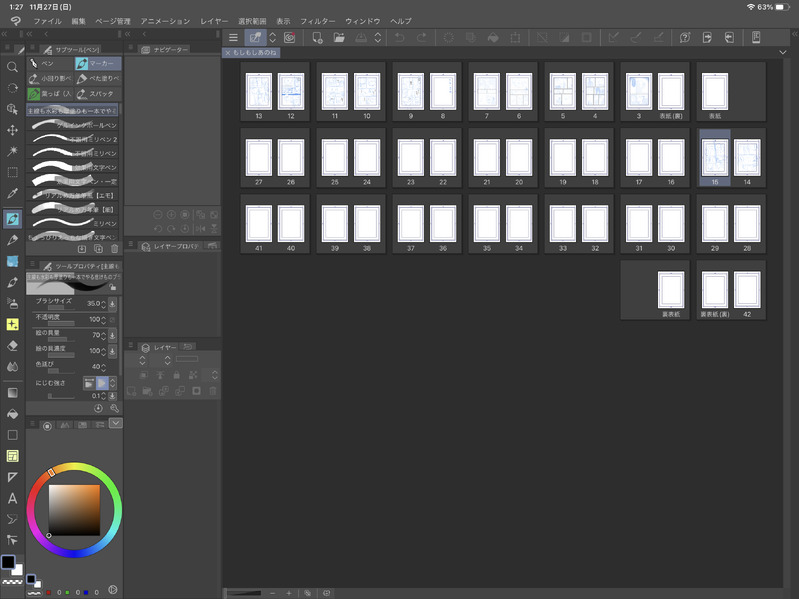799x599 pixels.
Task: Select the Ruler tool
Action: point(12,477)
